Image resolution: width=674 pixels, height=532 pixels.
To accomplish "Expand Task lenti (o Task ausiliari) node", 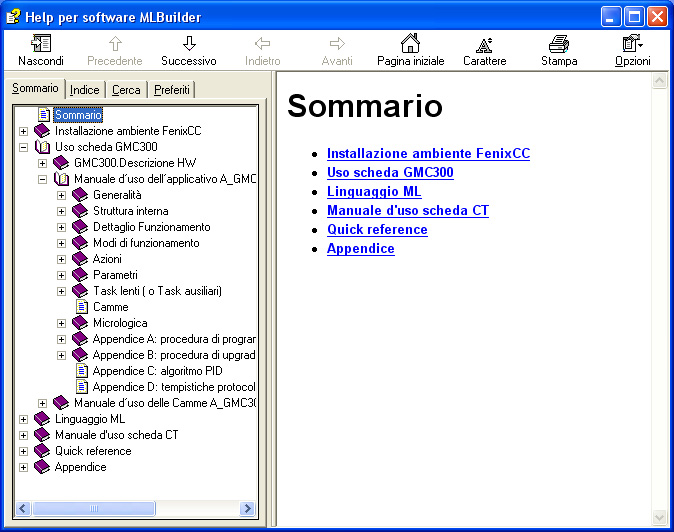I will 61,291.
